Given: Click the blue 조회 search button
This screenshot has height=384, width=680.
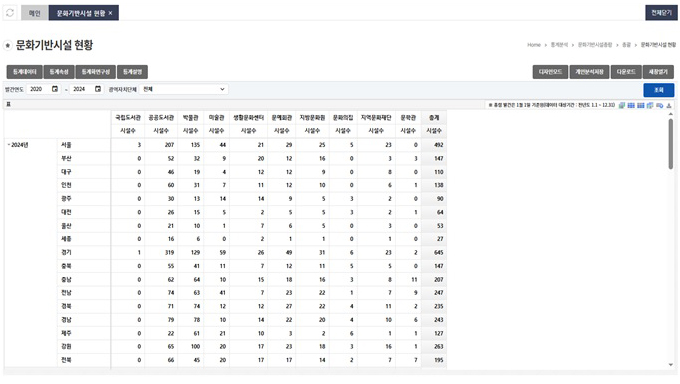Looking at the screenshot, I should coord(658,90).
